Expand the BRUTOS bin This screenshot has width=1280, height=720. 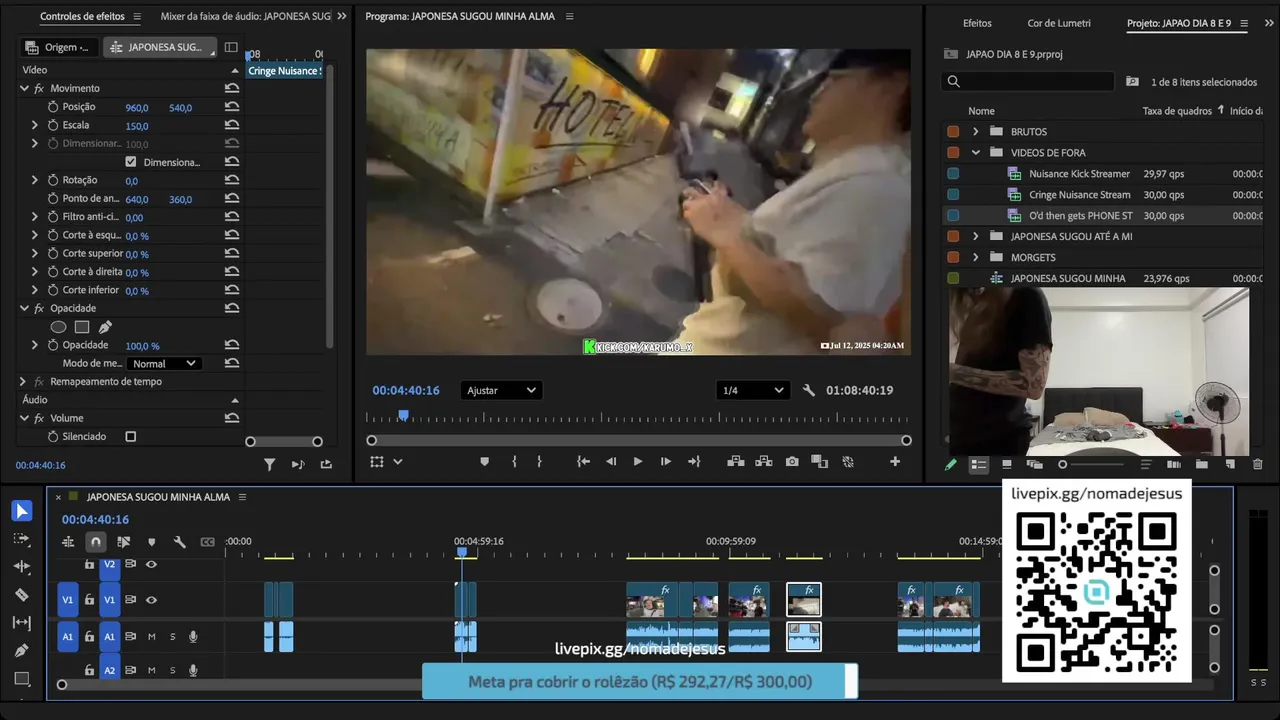pos(976,131)
